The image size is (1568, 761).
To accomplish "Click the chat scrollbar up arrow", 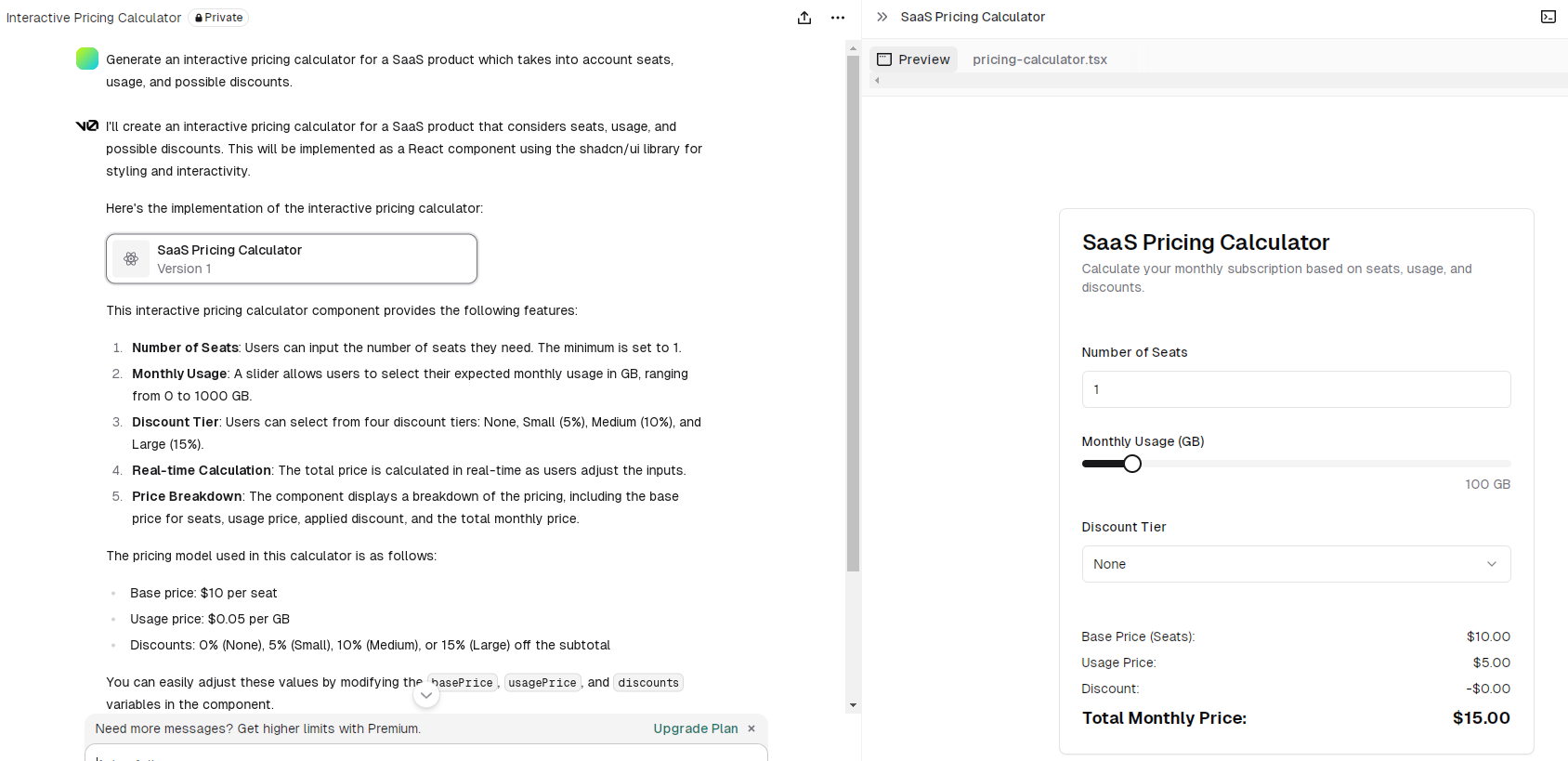I will point(853,46).
